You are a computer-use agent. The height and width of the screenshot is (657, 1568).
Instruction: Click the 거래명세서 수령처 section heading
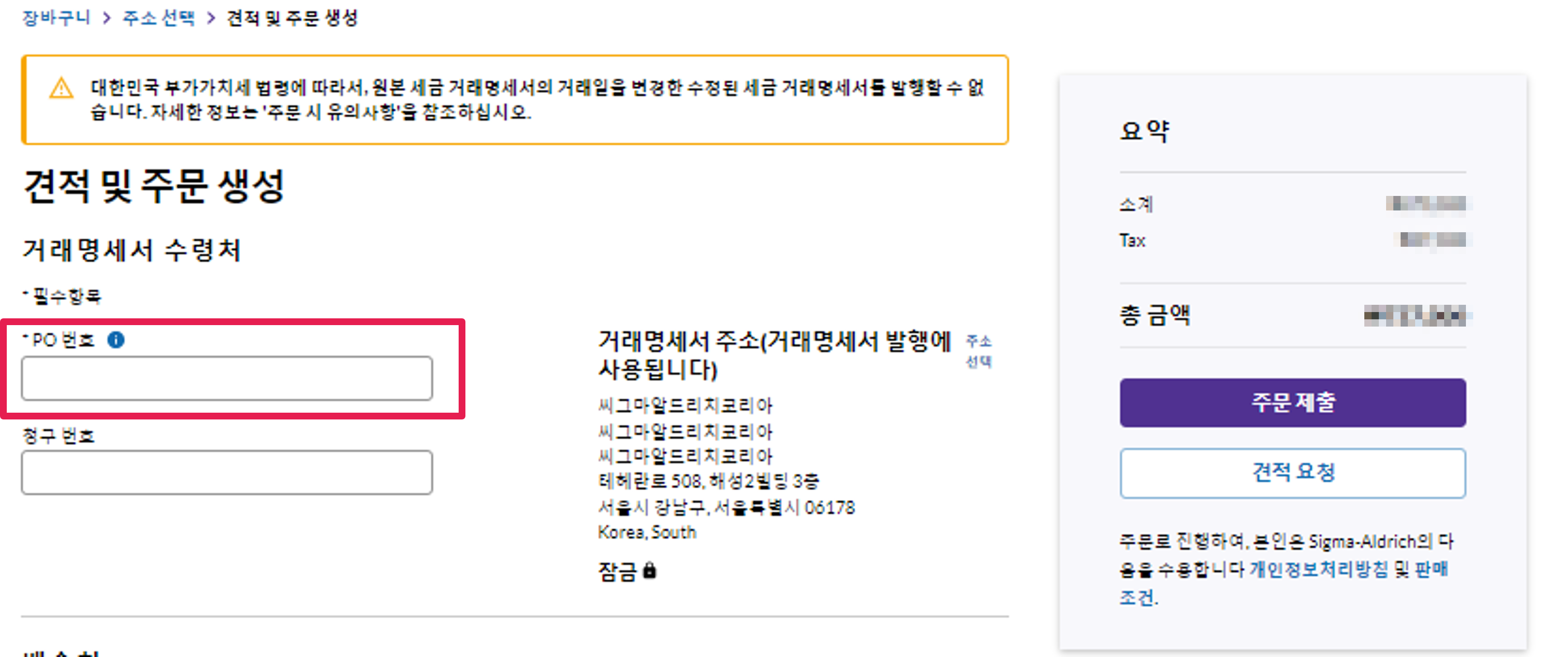pyautogui.click(x=132, y=250)
